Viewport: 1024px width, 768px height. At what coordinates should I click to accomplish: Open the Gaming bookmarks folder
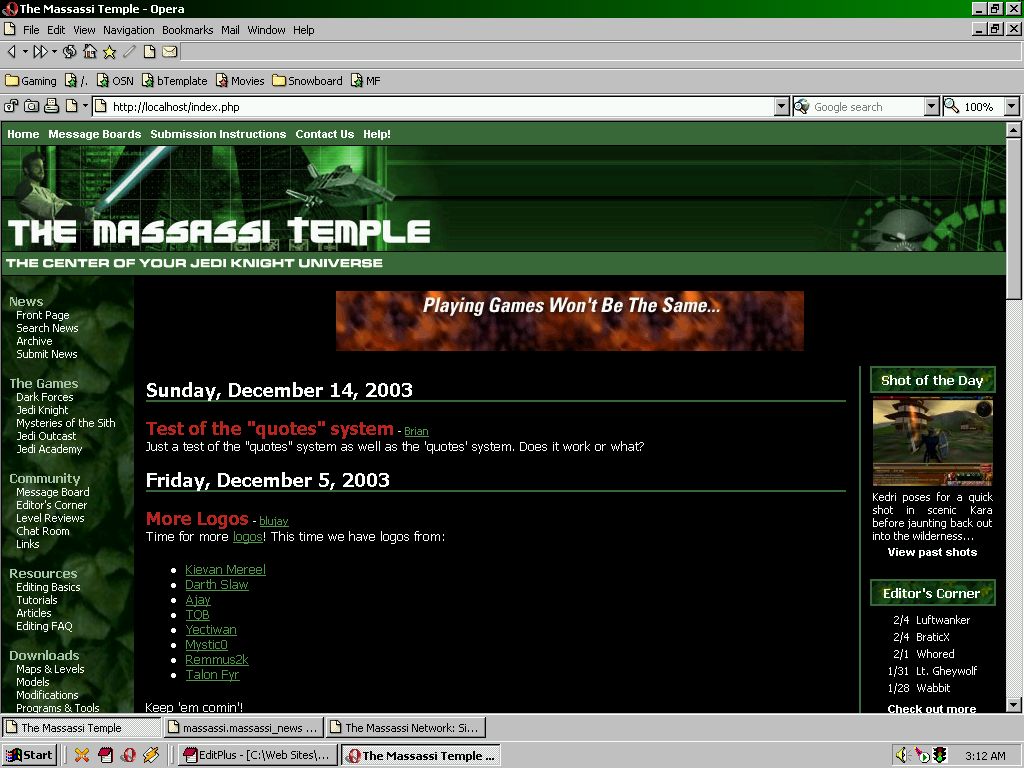coord(31,81)
